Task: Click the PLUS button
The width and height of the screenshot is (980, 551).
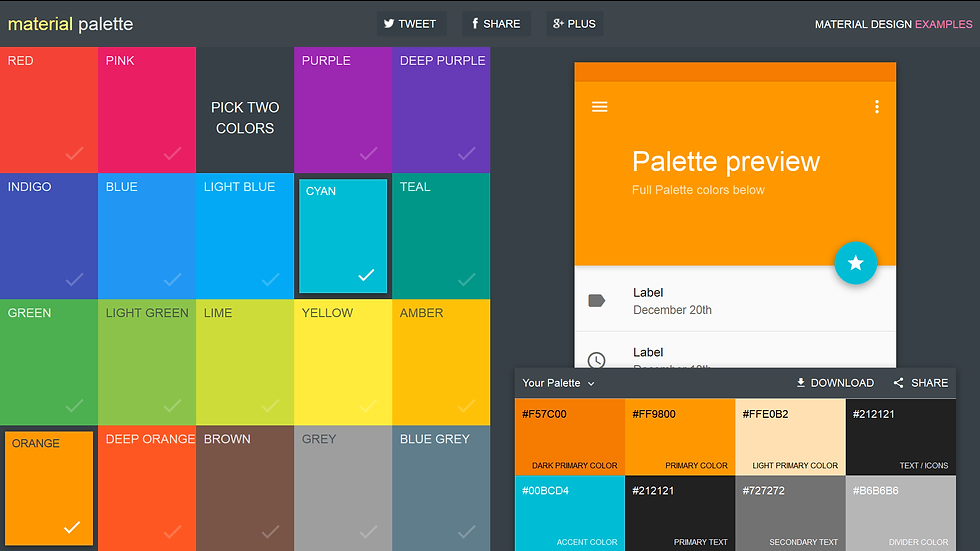Action: (x=574, y=24)
